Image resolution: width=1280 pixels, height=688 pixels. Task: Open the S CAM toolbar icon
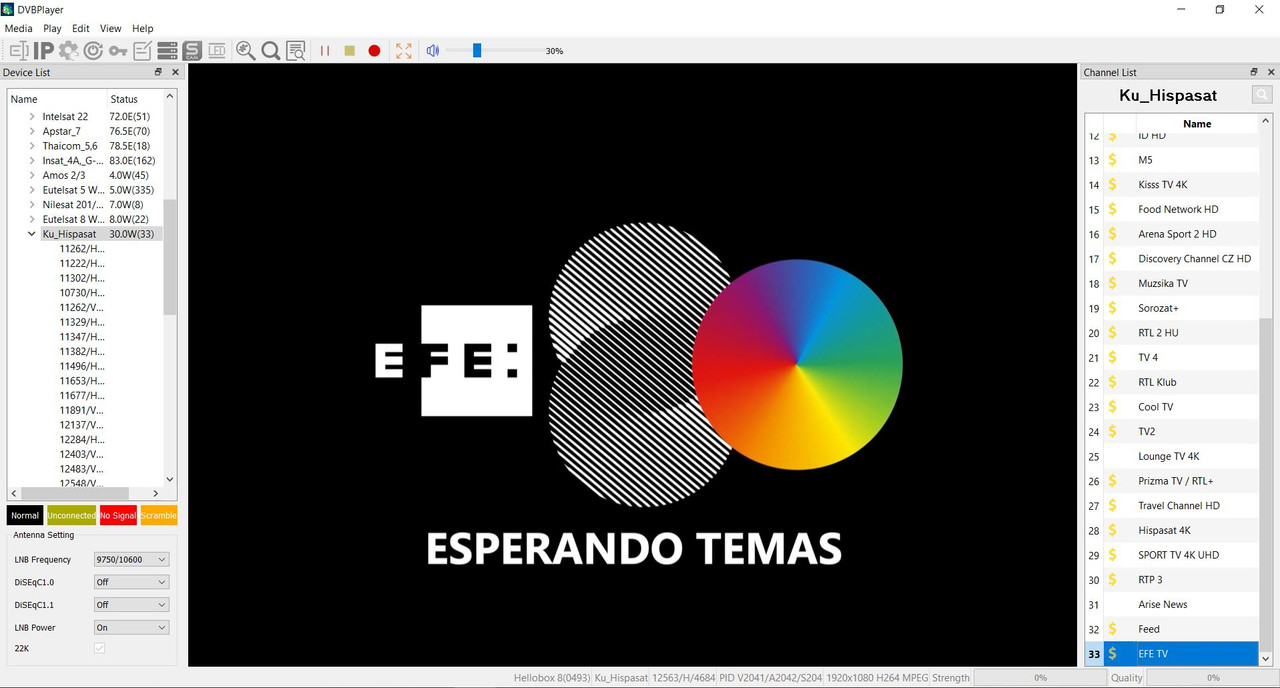pyautogui.click(x=192, y=50)
